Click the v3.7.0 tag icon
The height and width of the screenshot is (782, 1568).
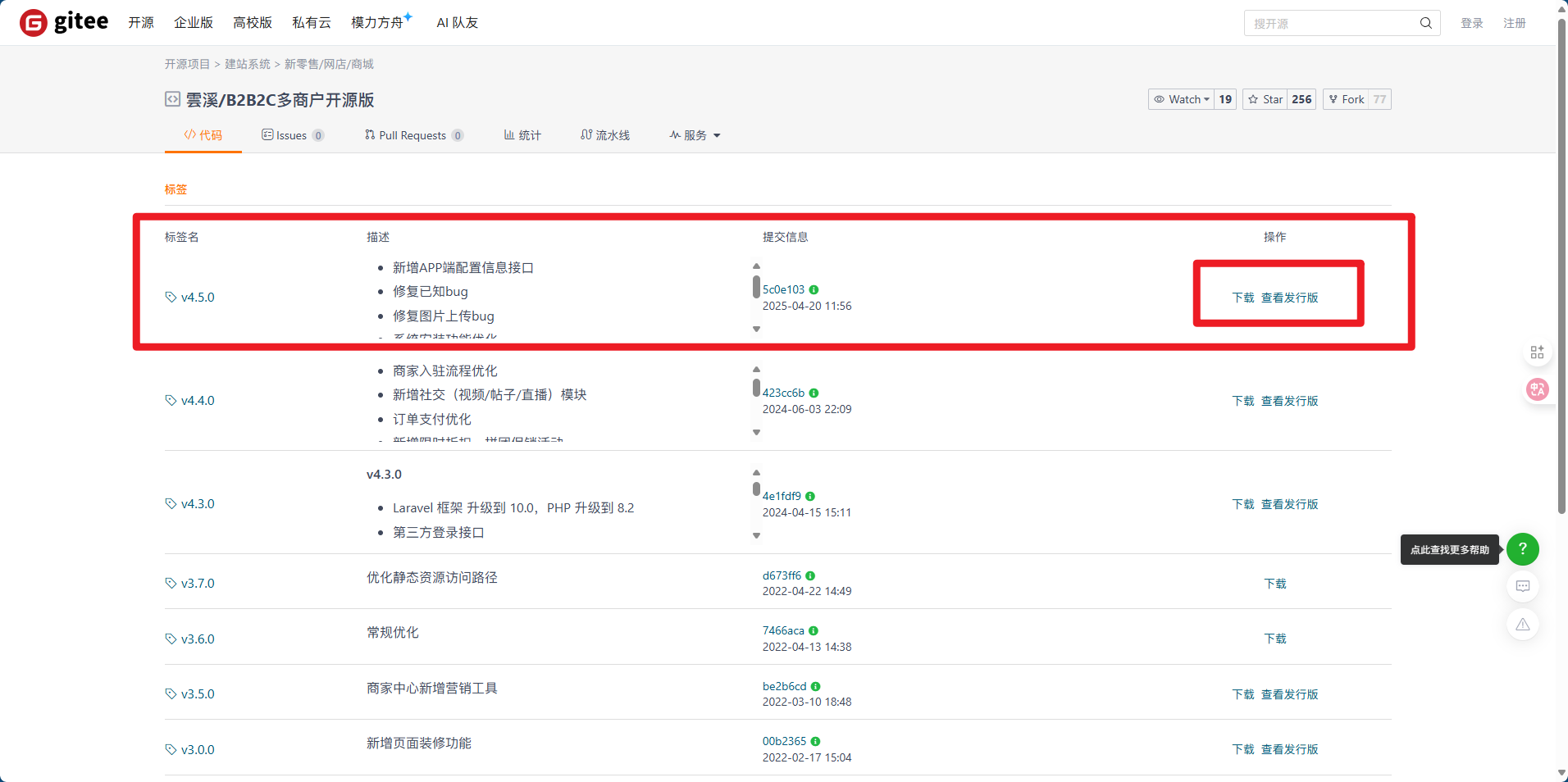point(171,583)
